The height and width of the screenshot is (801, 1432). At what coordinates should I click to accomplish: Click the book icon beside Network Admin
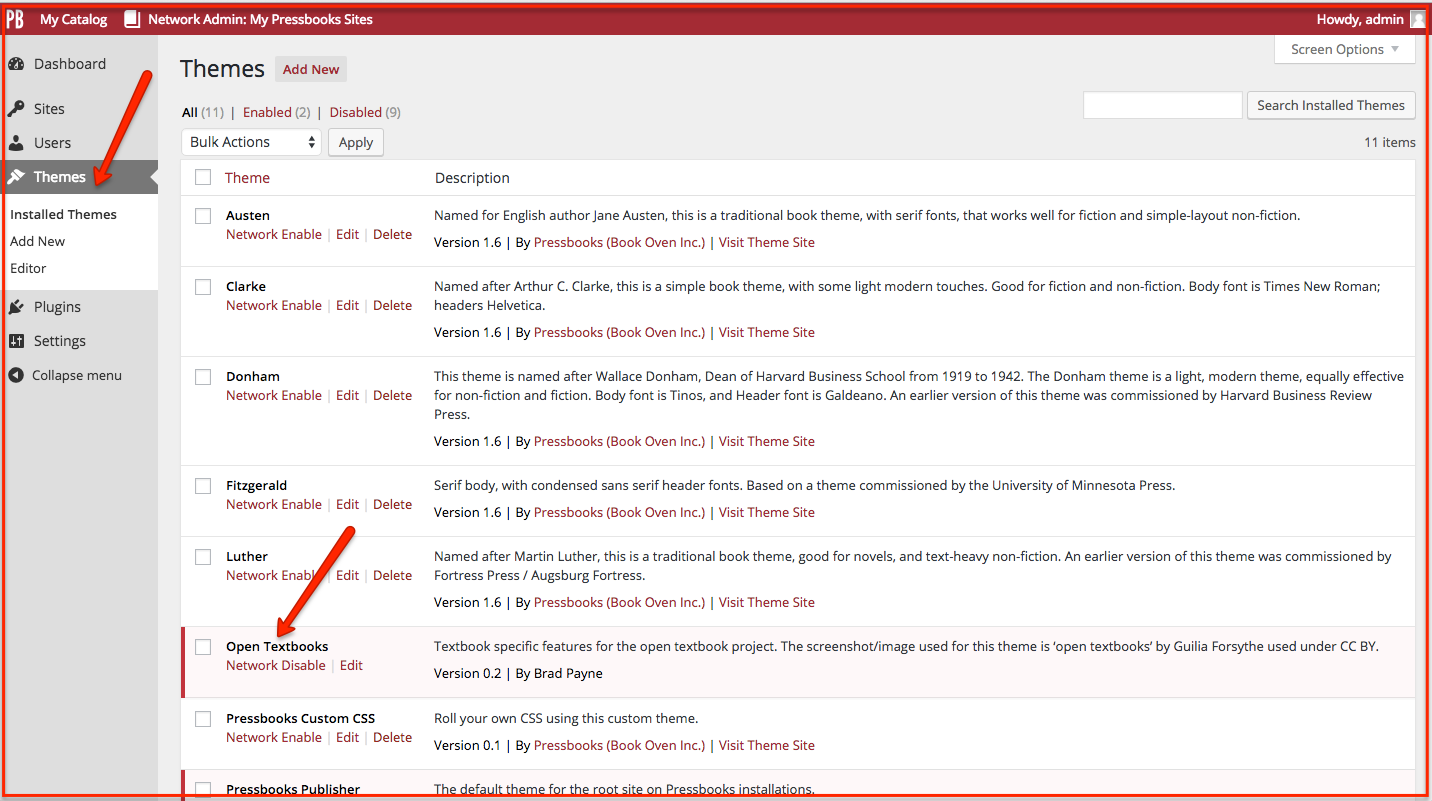132,19
